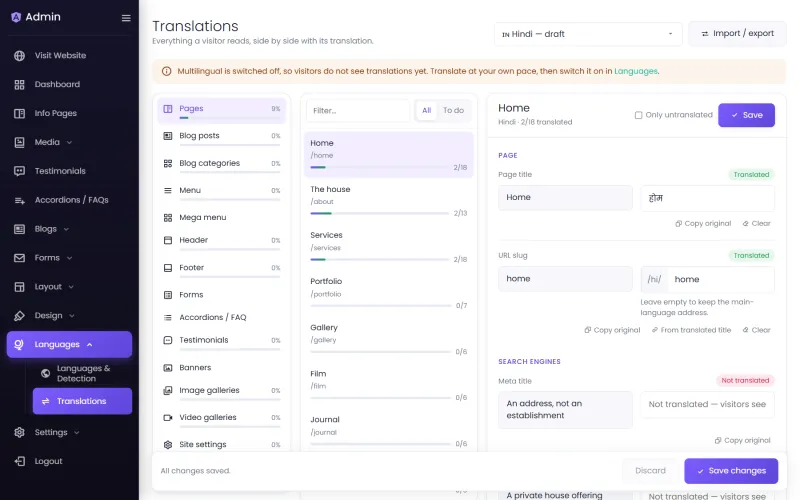
Task: Expand the Settings sidebar submenu
Action: (x=77, y=433)
